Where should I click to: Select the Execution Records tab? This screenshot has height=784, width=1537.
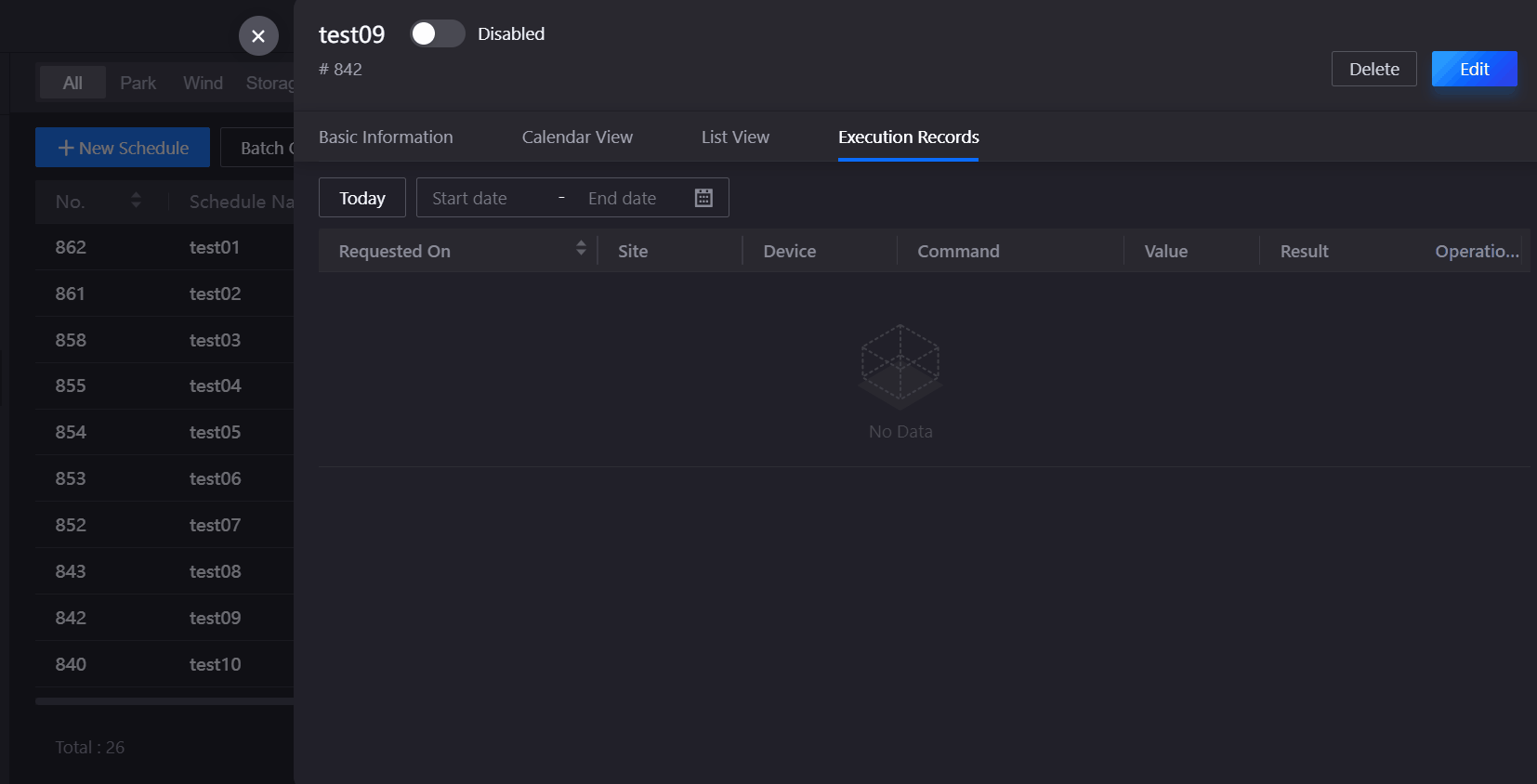[x=908, y=137]
